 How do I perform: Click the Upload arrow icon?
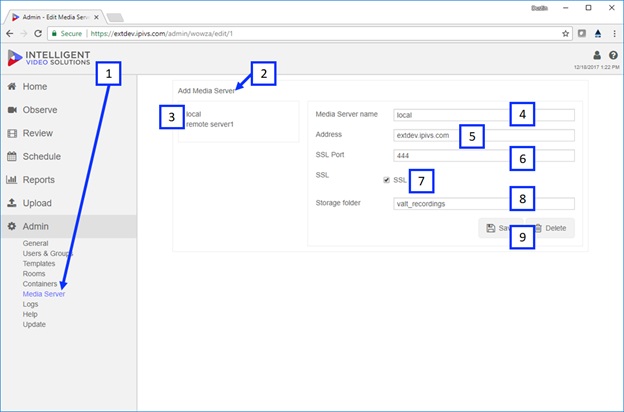(x=12, y=203)
